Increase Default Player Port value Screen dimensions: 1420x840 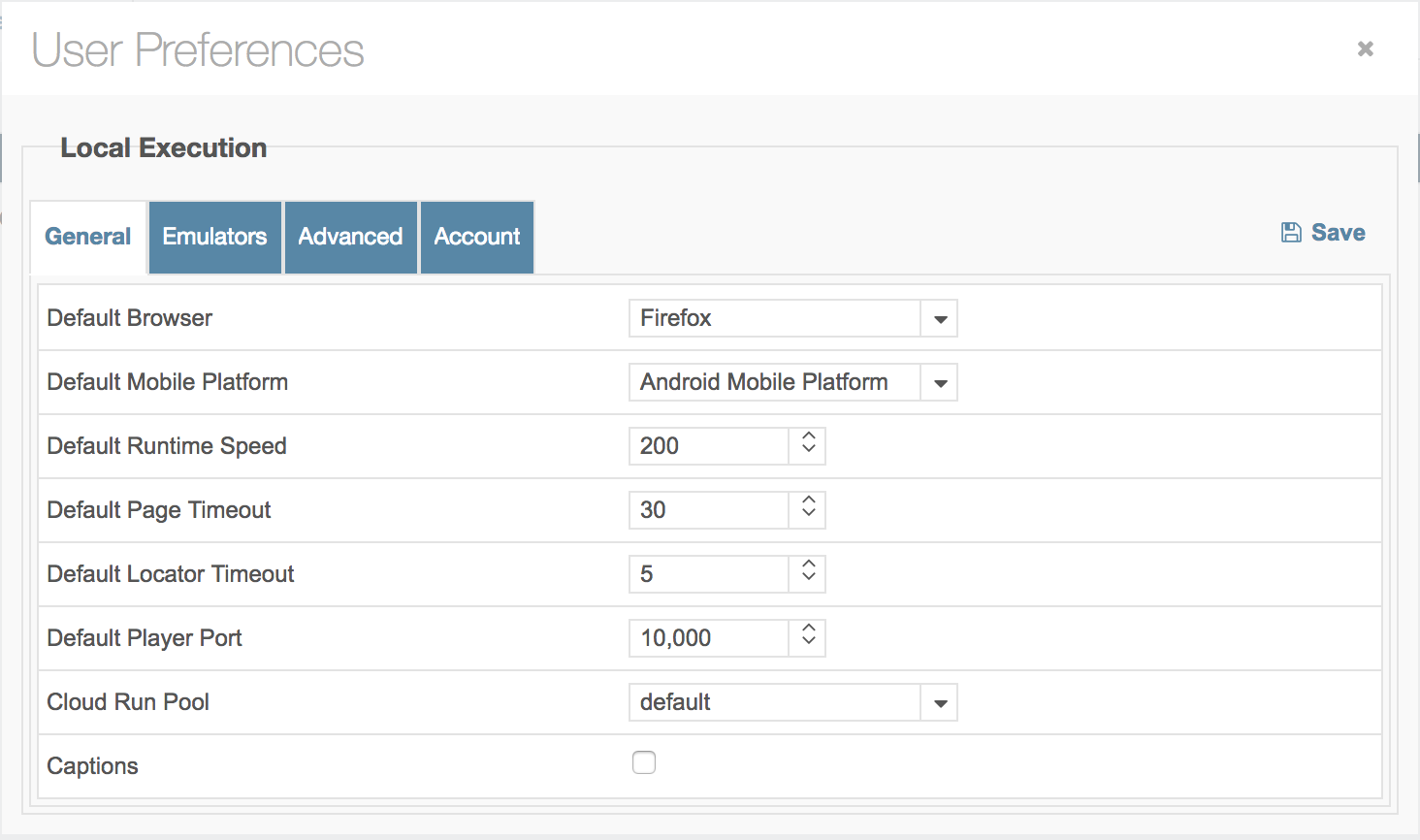[x=809, y=629]
